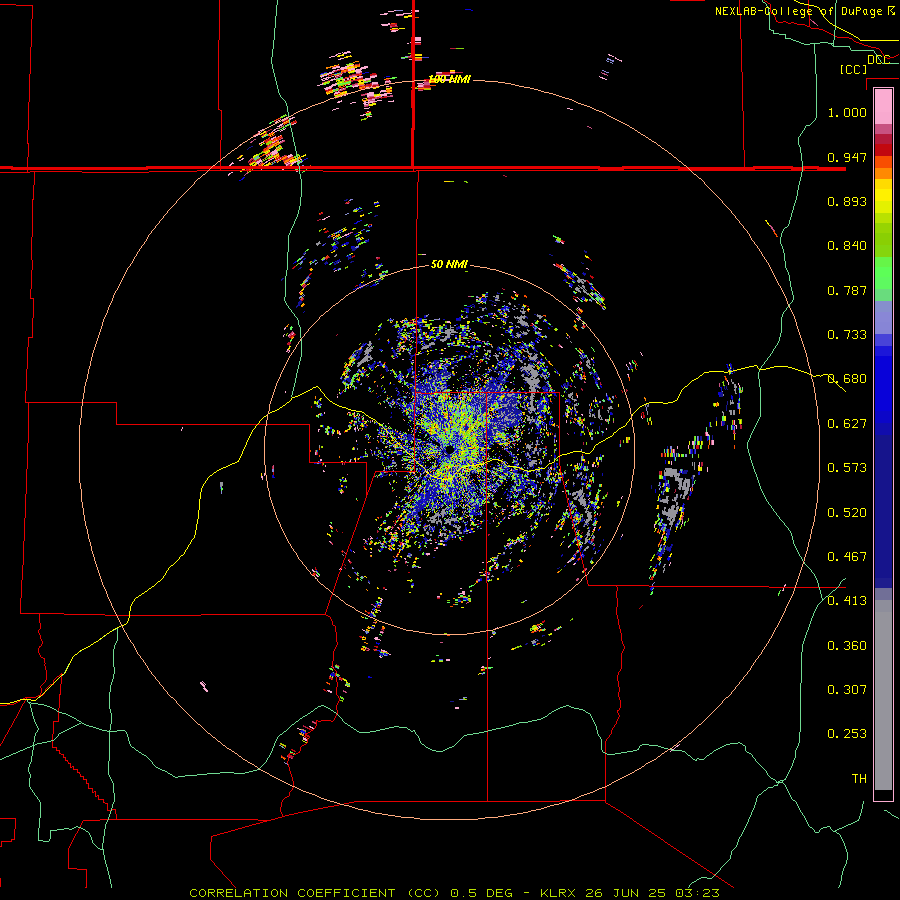The height and width of the screenshot is (900, 900).
Task: Click the 0.413 legend value
Action: (x=847, y=601)
